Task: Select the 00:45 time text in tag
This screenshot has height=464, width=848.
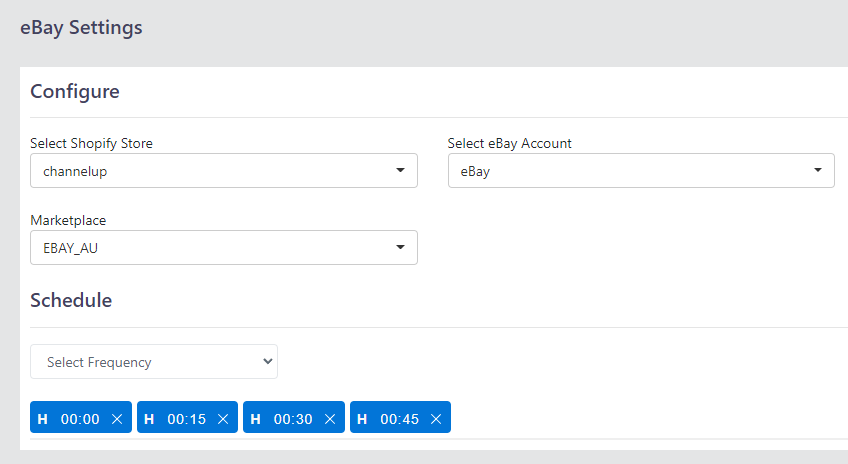Action: click(x=400, y=419)
